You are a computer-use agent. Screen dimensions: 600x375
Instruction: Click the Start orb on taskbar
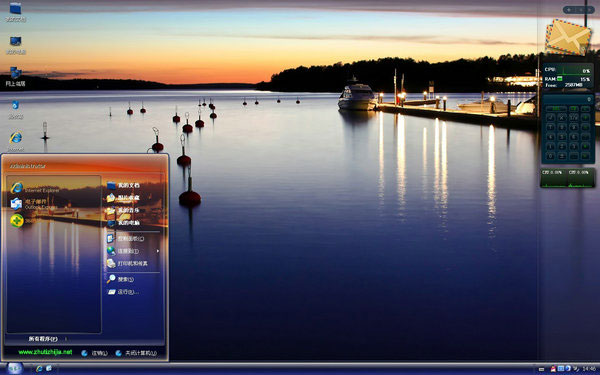(15, 368)
